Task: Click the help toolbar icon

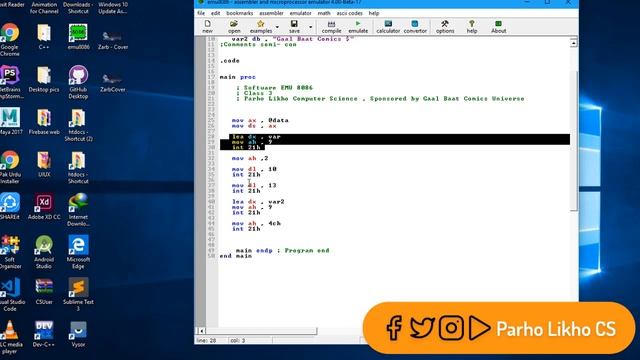Action: click(472, 27)
